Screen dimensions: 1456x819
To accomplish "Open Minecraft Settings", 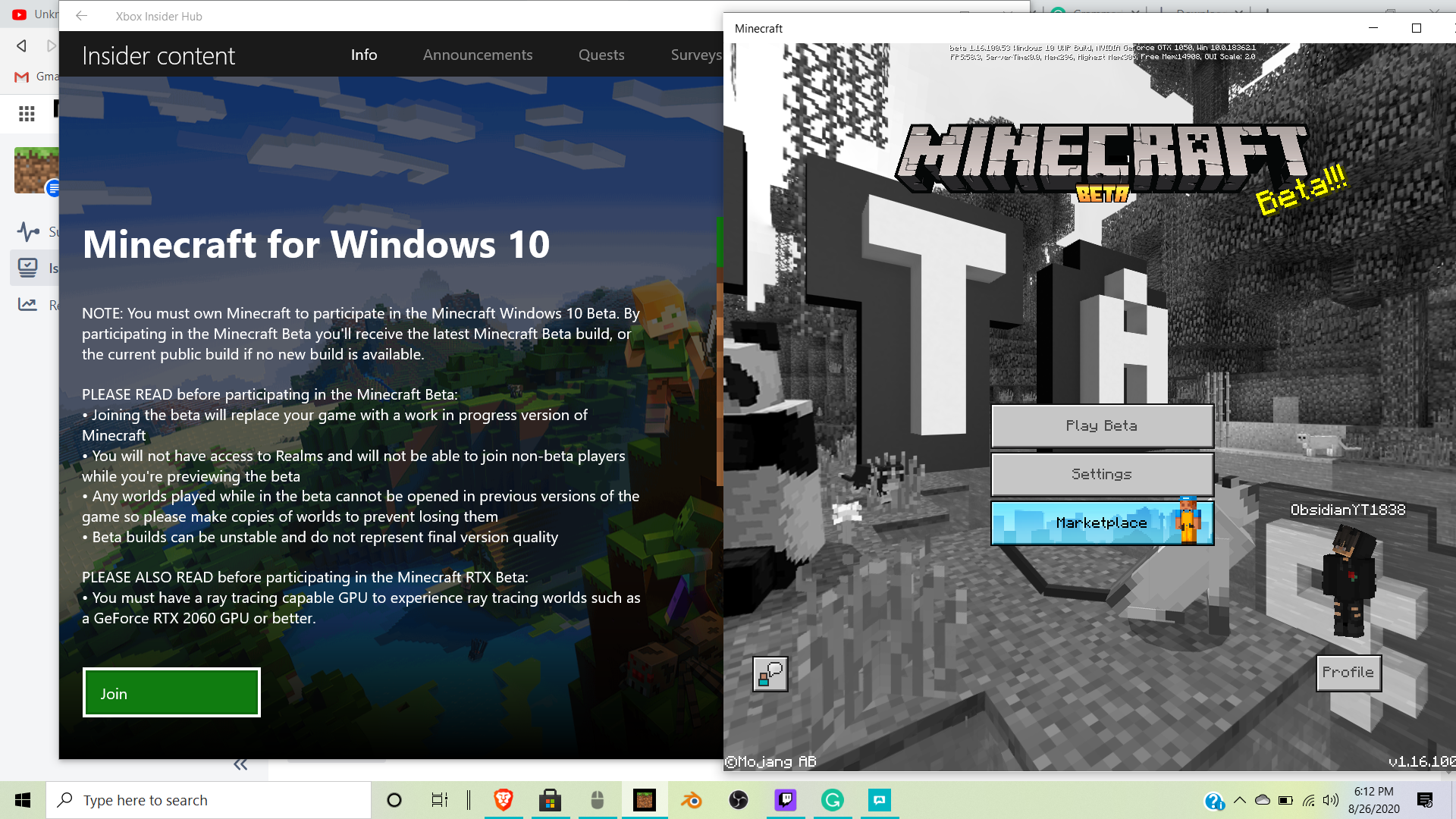I will [1101, 474].
